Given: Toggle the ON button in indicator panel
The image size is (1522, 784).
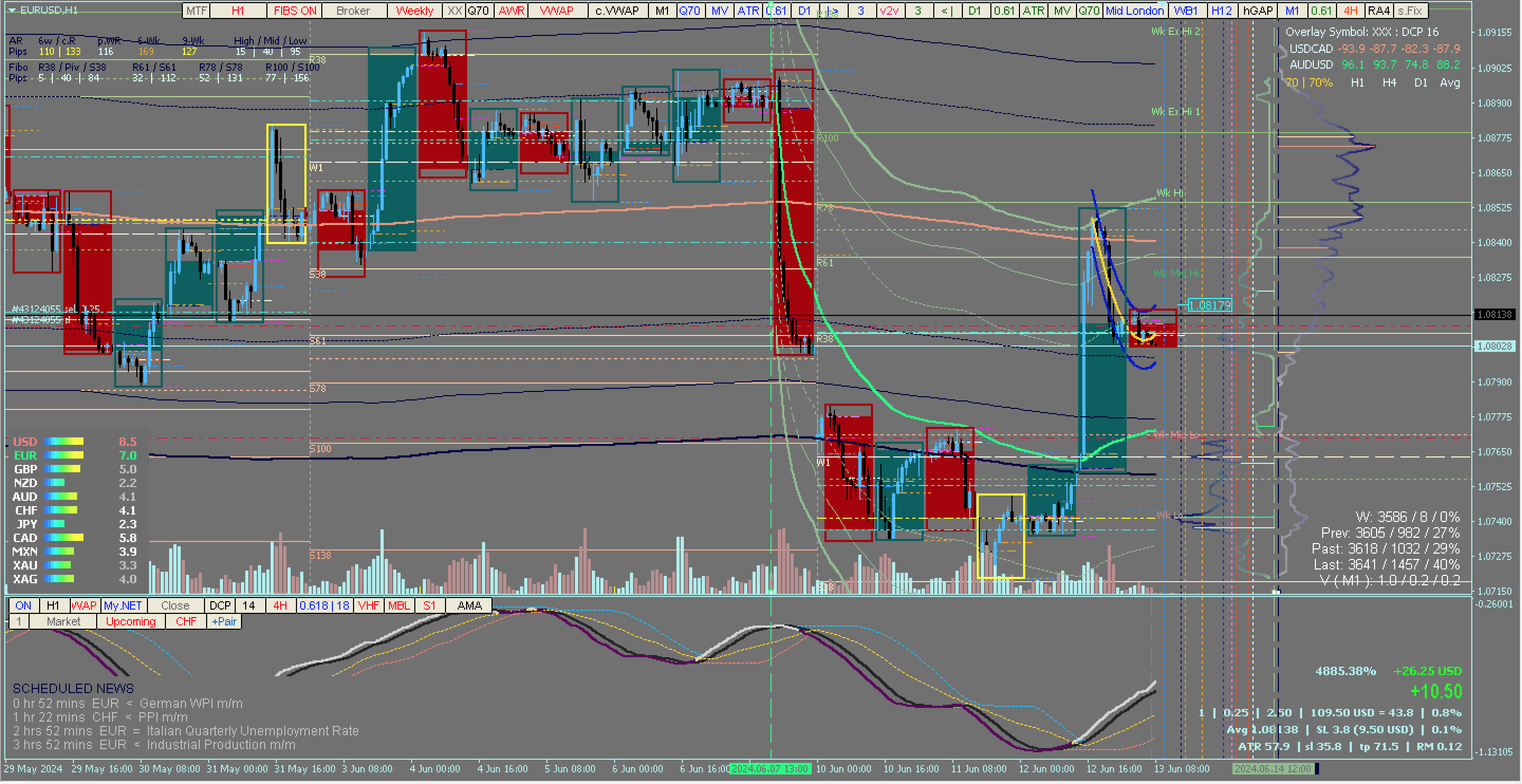Looking at the screenshot, I should click(23, 606).
